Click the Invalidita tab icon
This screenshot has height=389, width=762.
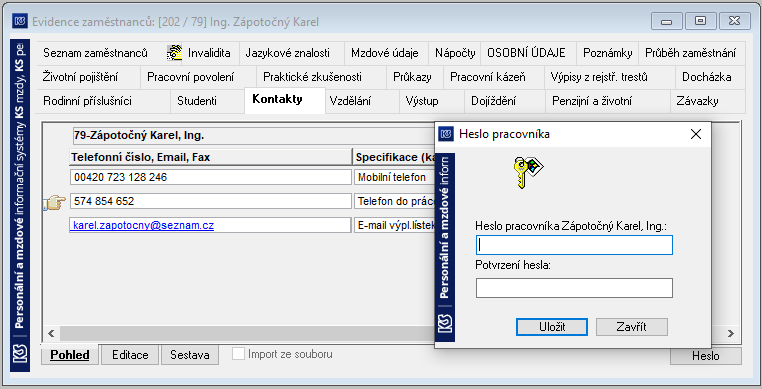point(174,53)
